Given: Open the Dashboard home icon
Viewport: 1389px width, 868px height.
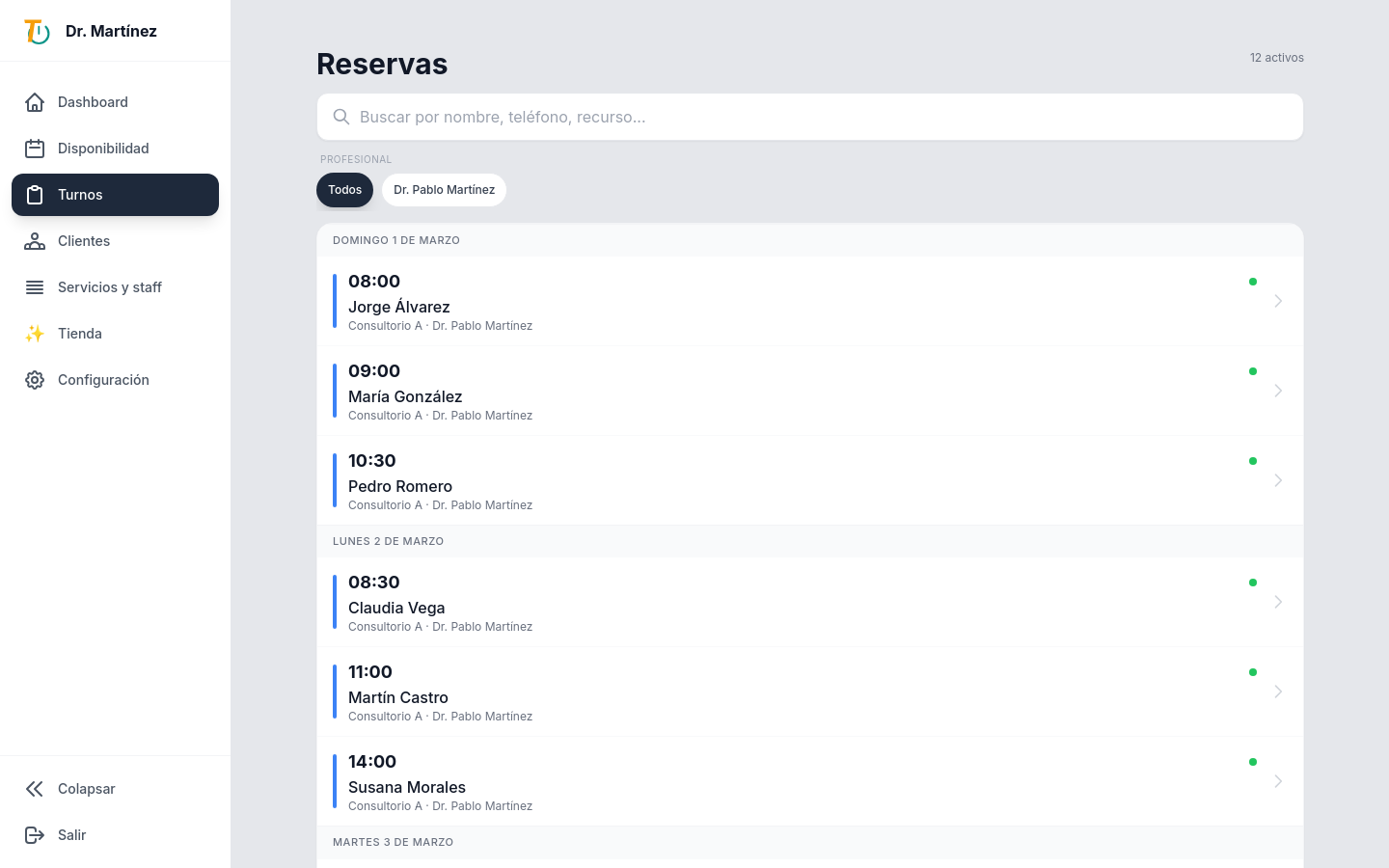Looking at the screenshot, I should point(35,102).
